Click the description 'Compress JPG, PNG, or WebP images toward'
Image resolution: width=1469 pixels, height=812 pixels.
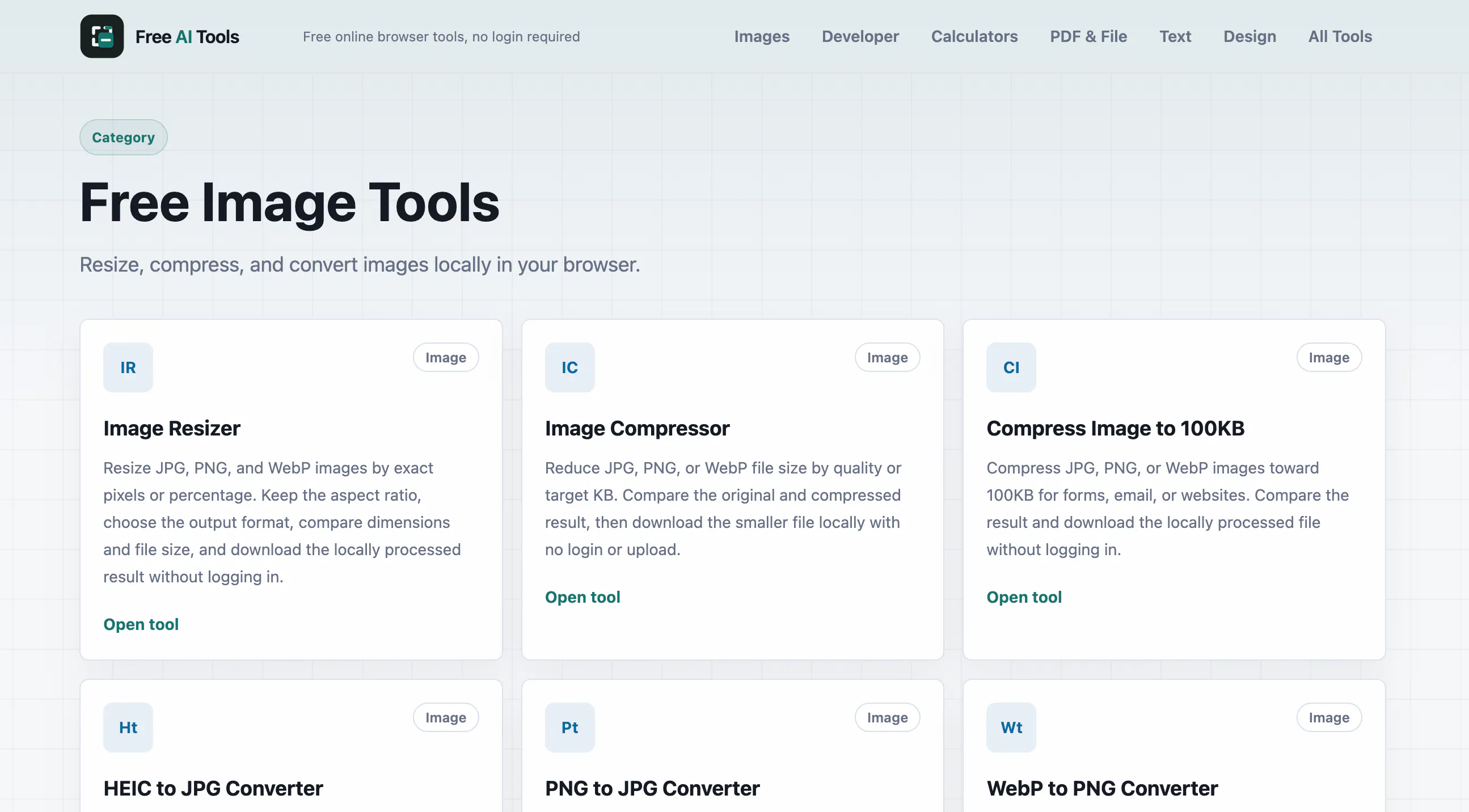pos(1153,468)
